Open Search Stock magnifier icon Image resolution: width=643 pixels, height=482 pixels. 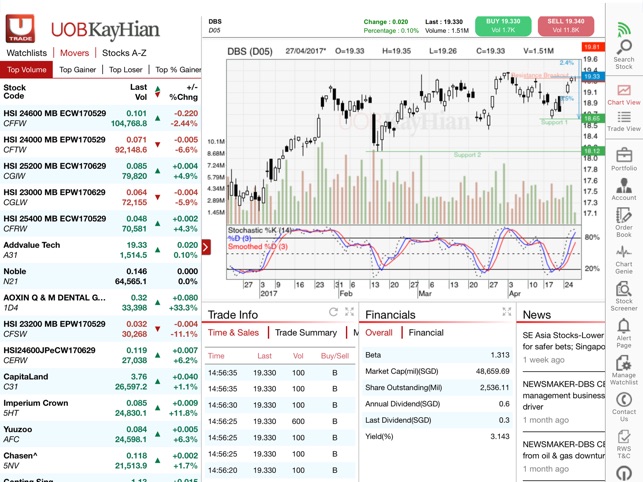pos(624,55)
